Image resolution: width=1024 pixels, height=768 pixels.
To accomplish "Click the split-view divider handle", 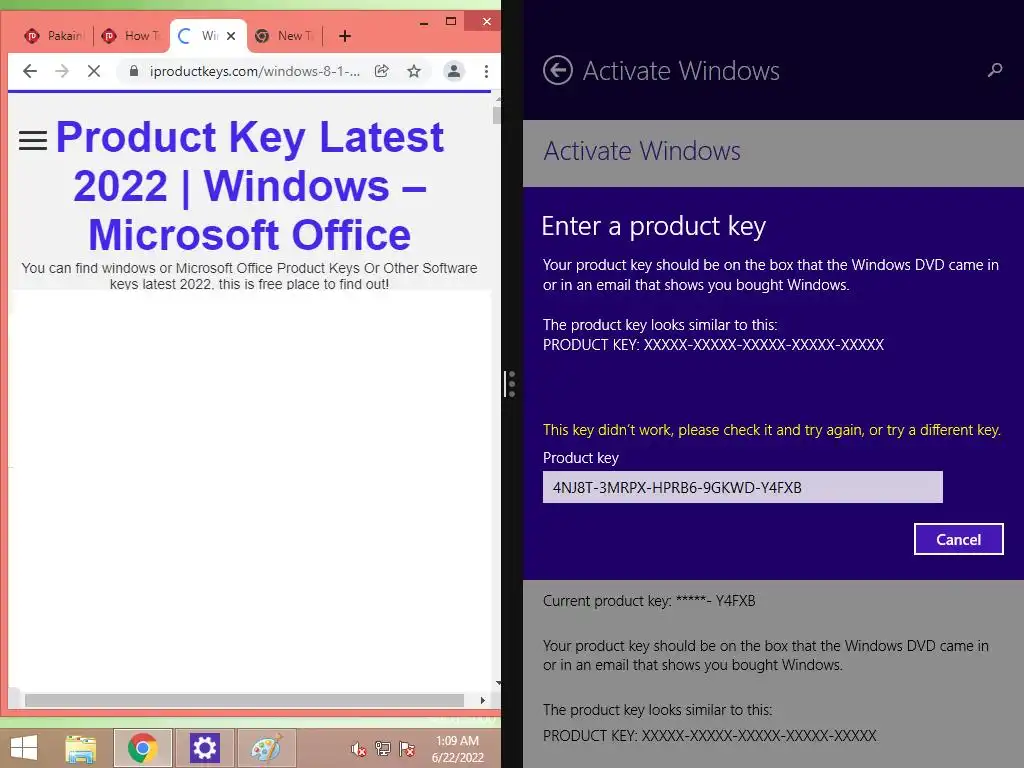I will pyautogui.click(x=510, y=384).
